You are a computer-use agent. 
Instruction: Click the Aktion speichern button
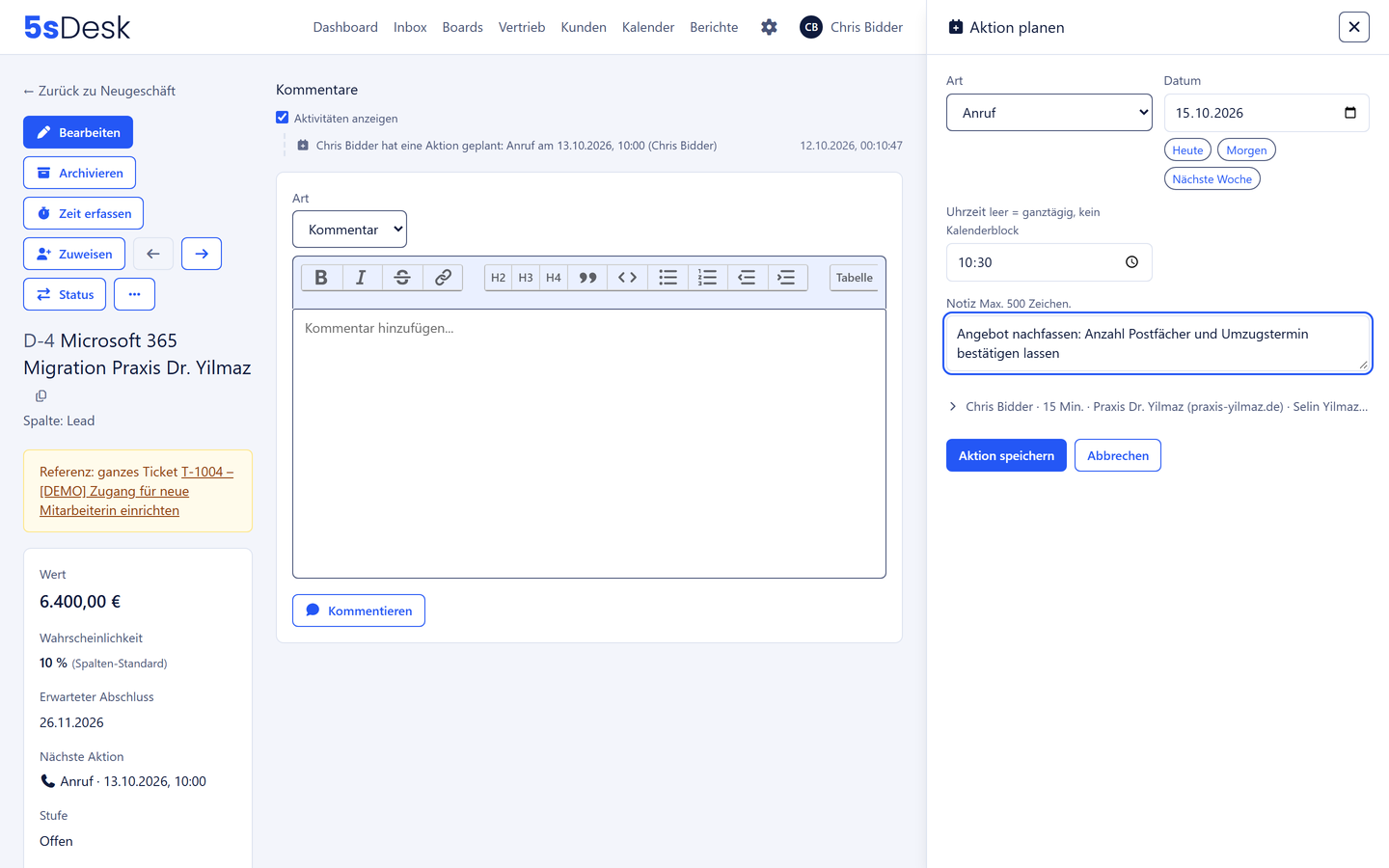point(1006,455)
